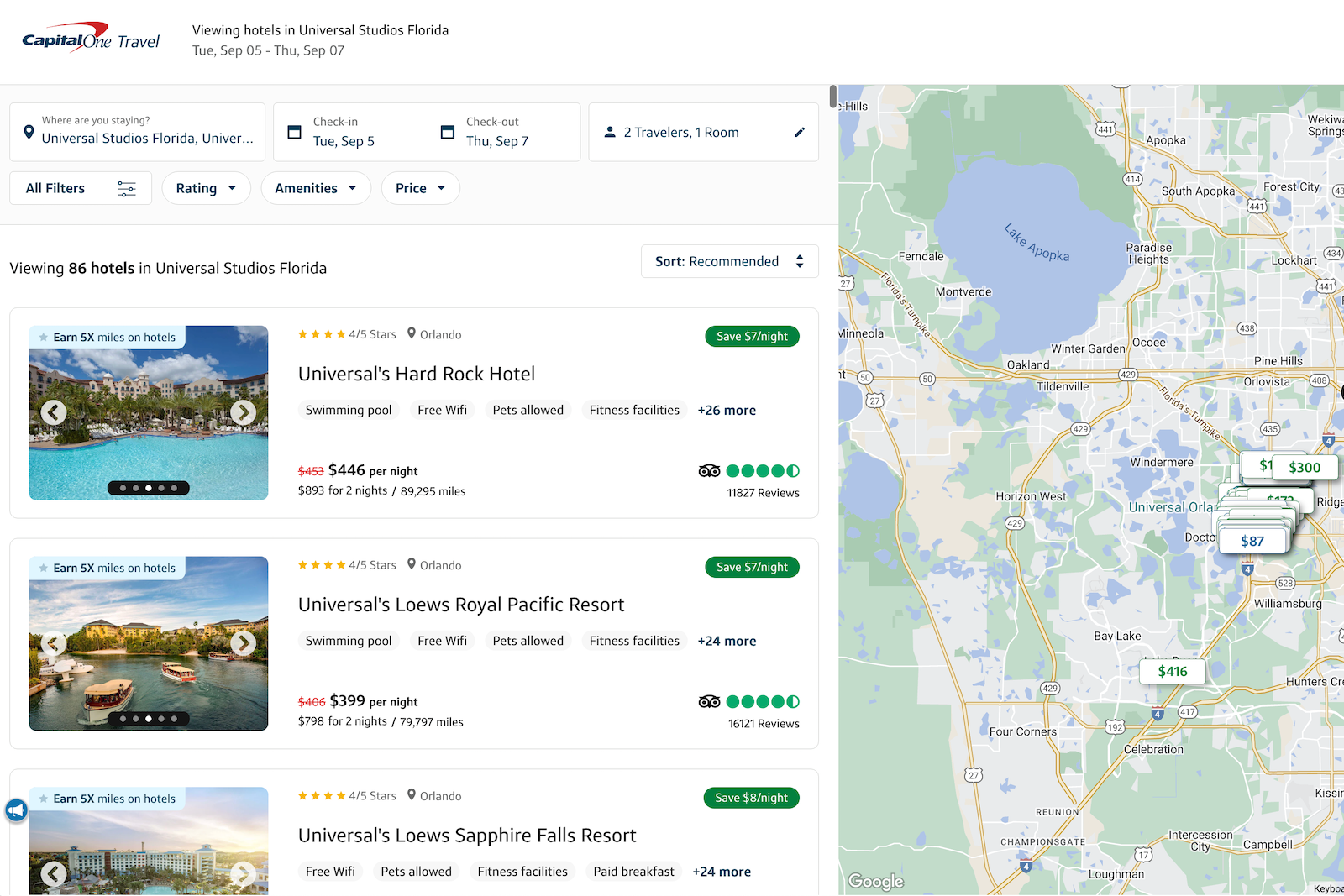Click the Google logo on the map
The height and width of the screenshot is (896, 1344).
point(876,882)
